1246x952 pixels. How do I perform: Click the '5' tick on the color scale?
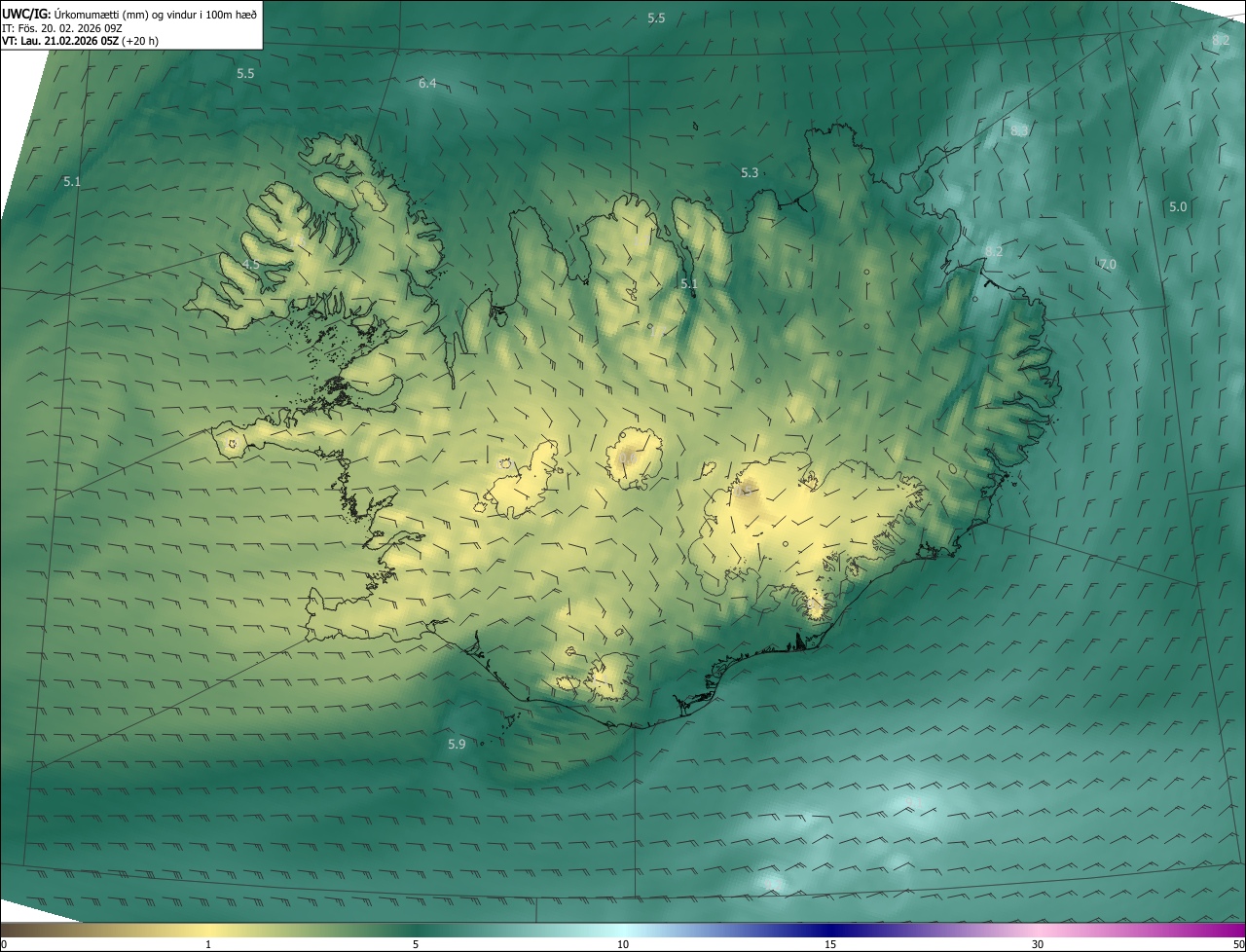tap(416, 945)
